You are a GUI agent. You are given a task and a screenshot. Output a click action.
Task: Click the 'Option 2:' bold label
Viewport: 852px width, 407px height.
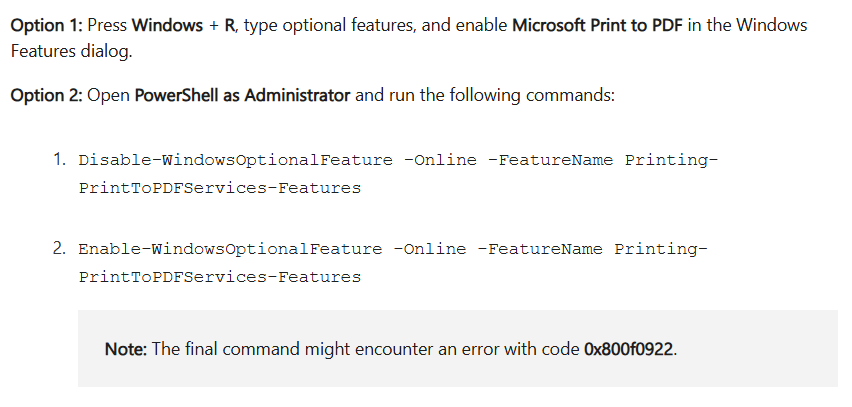pyautogui.click(x=47, y=95)
